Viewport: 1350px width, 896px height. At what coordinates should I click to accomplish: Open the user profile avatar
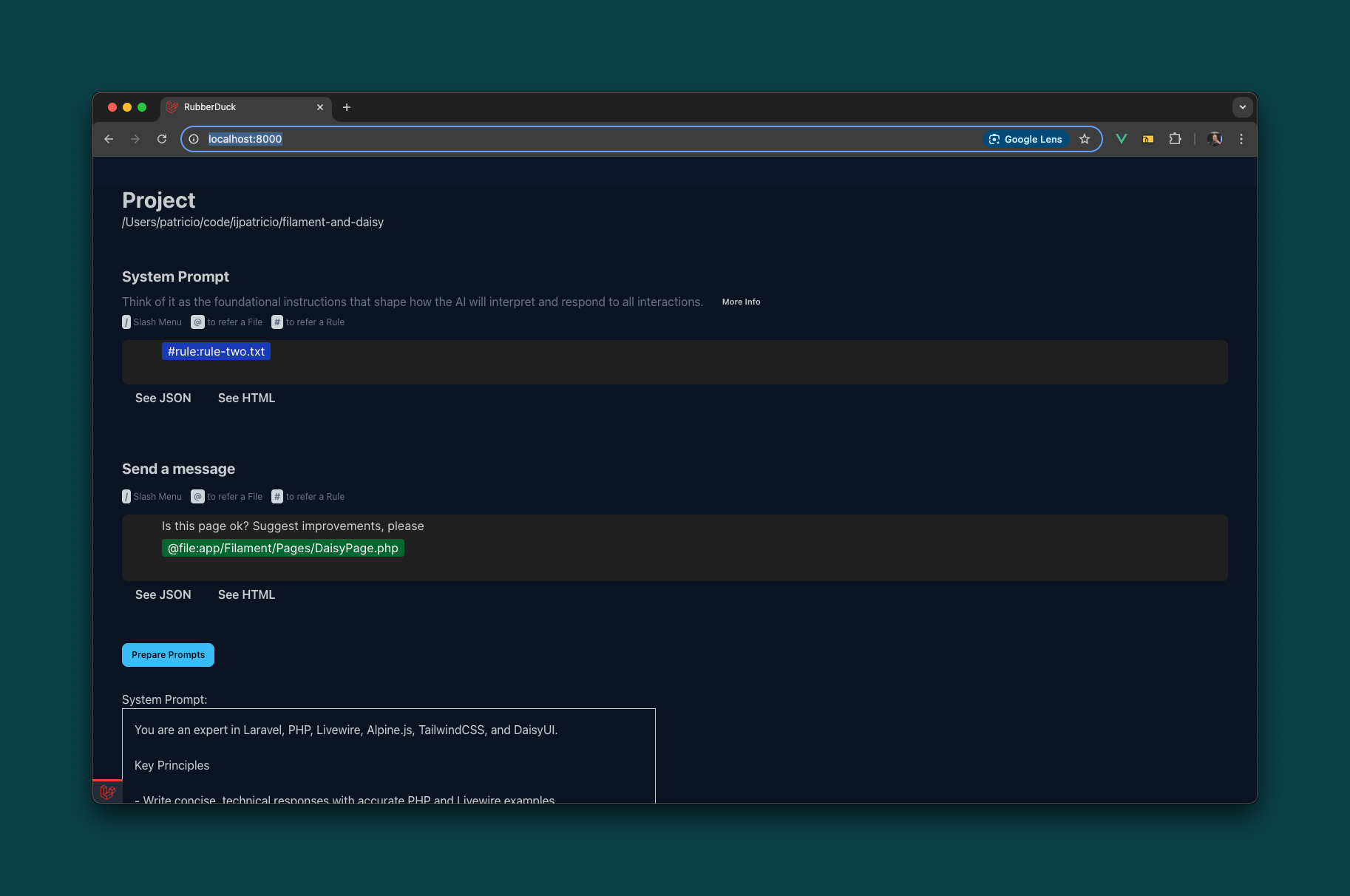pos(1215,139)
